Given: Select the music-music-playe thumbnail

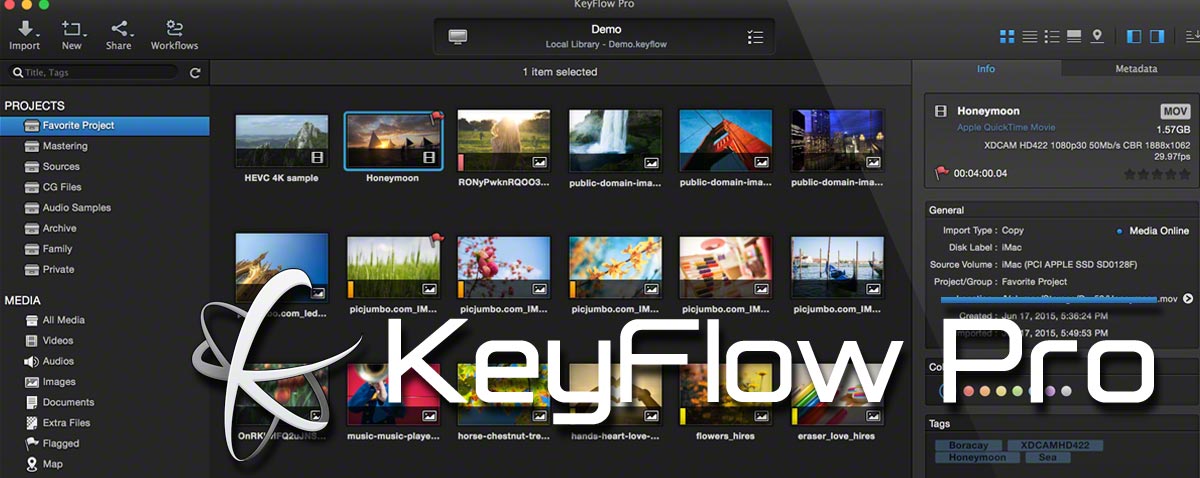Looking at the screenshot, I should (393, 393).
